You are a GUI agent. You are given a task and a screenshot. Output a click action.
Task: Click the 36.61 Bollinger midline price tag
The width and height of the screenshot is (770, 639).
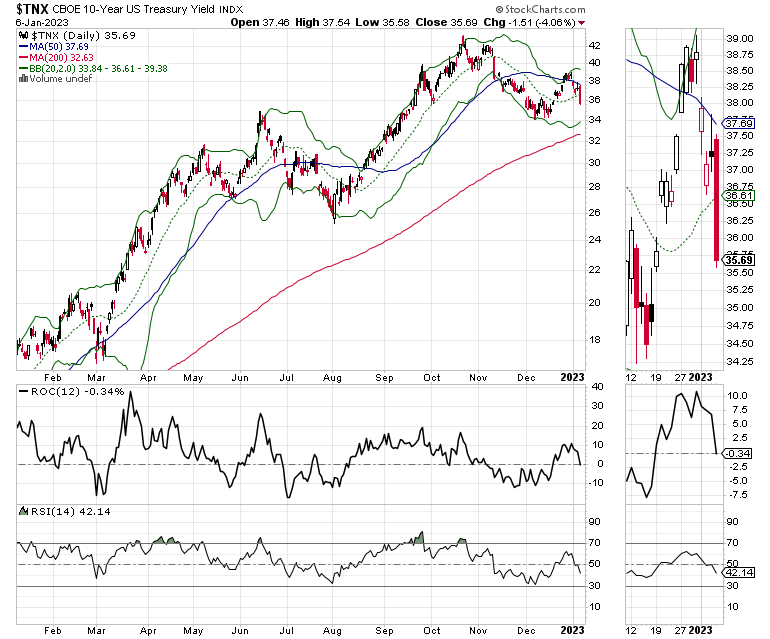(739, 195)
